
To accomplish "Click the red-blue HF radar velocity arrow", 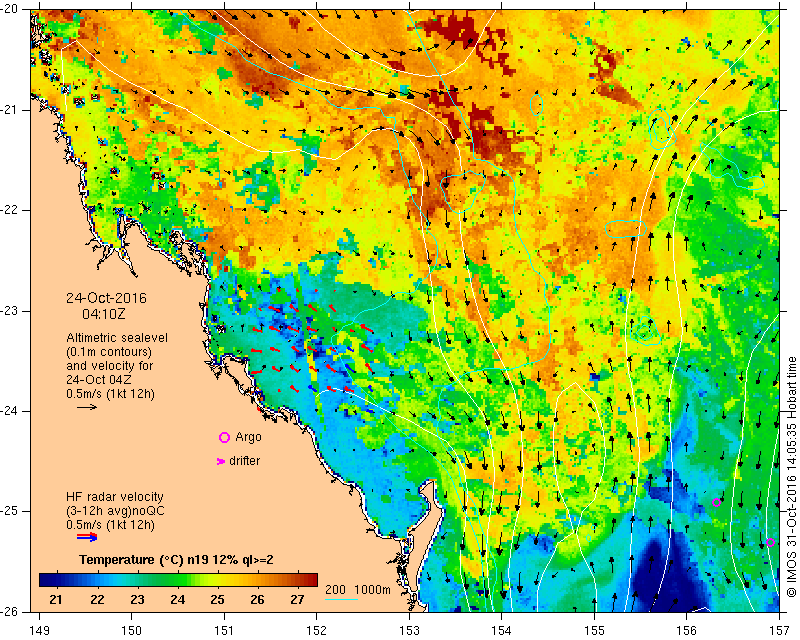I will pyautogui.click(x=87, y=537).
